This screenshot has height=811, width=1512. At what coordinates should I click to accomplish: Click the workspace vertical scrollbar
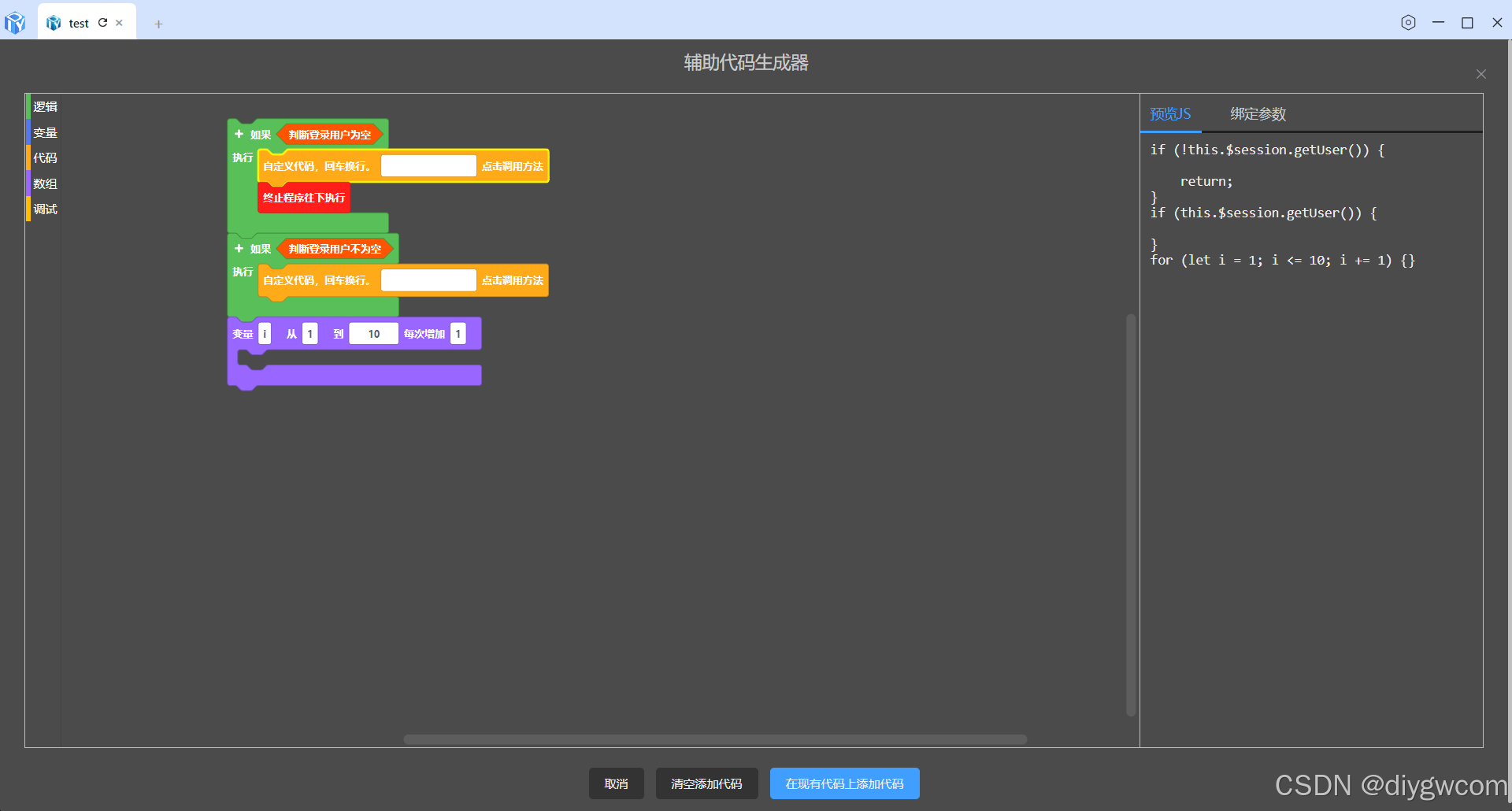tap(1131, 515)
